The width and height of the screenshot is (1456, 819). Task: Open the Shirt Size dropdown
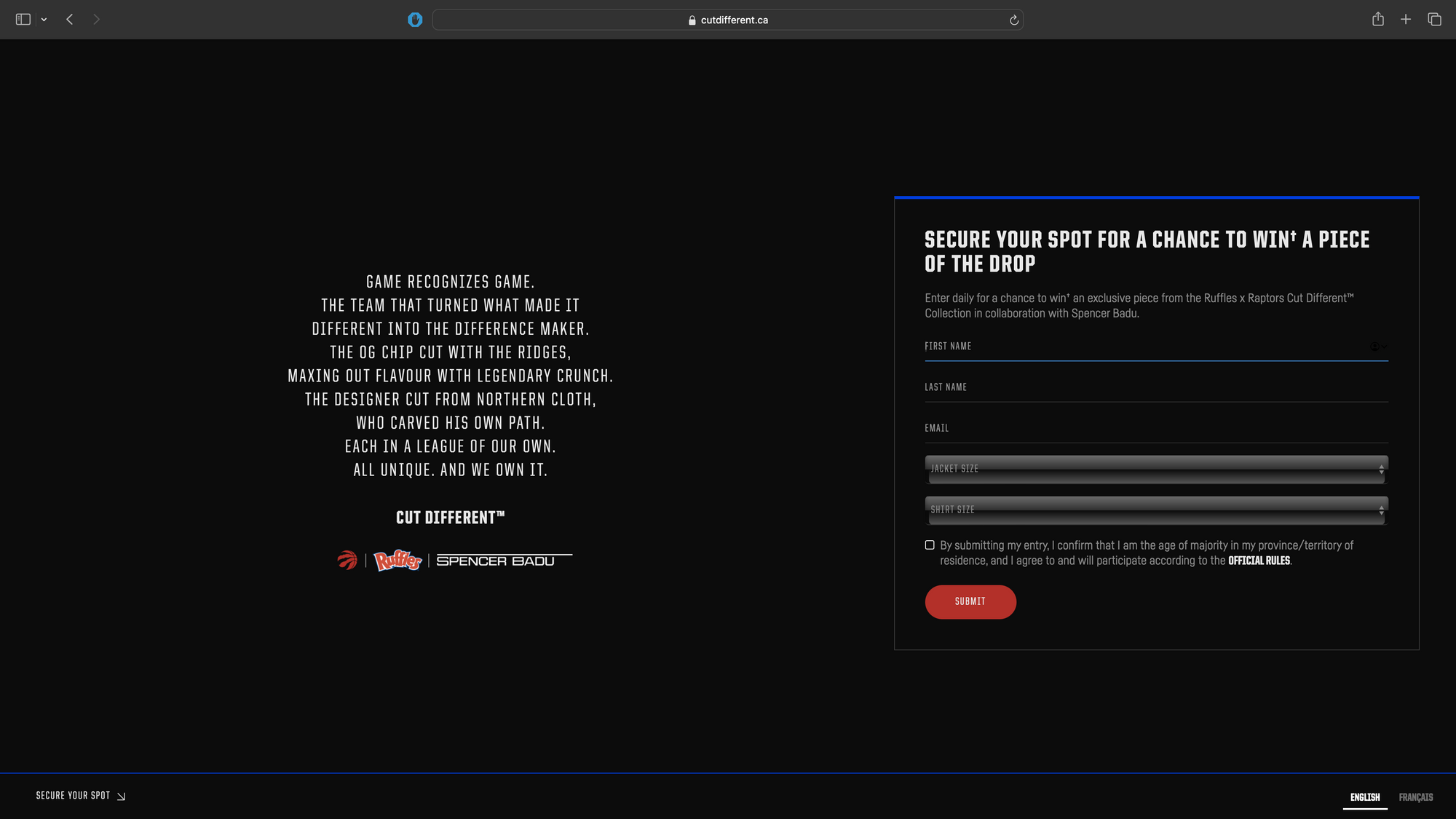click(1156, 510)
